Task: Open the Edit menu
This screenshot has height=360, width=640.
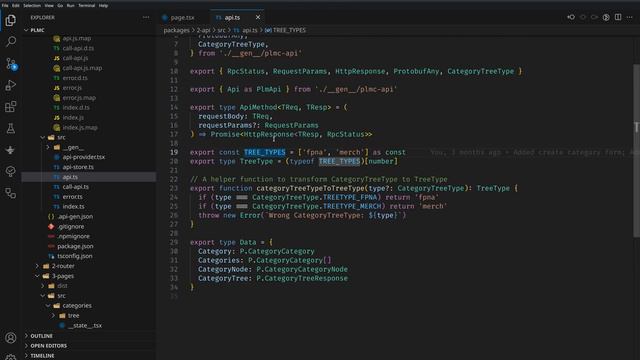Action: point(16,5)
